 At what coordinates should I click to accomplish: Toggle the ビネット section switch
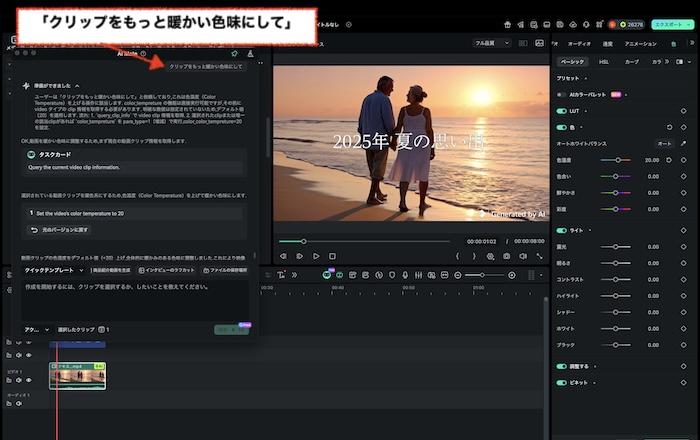[x=562, y=382]
